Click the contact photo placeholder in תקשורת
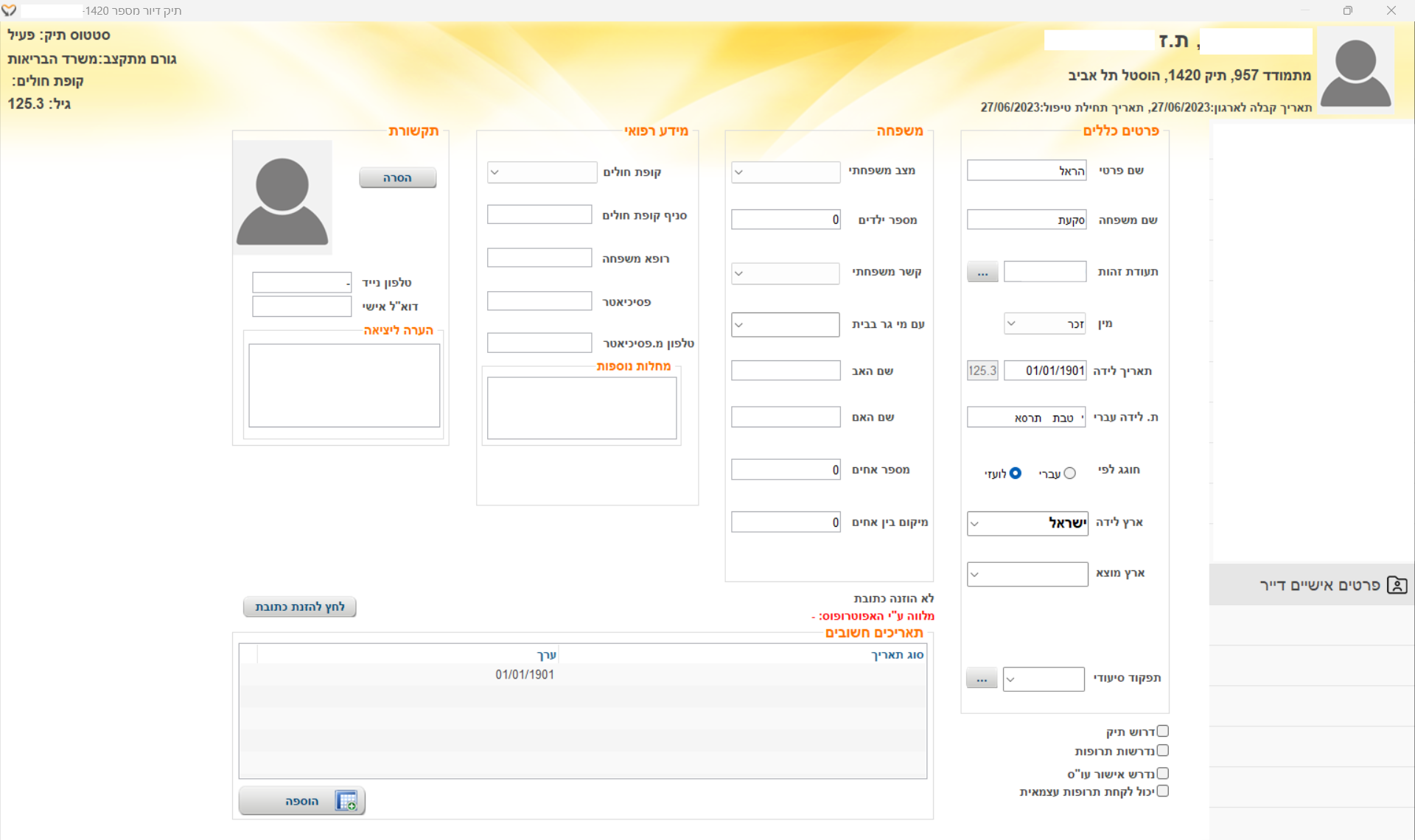 [x=282, y=197]
